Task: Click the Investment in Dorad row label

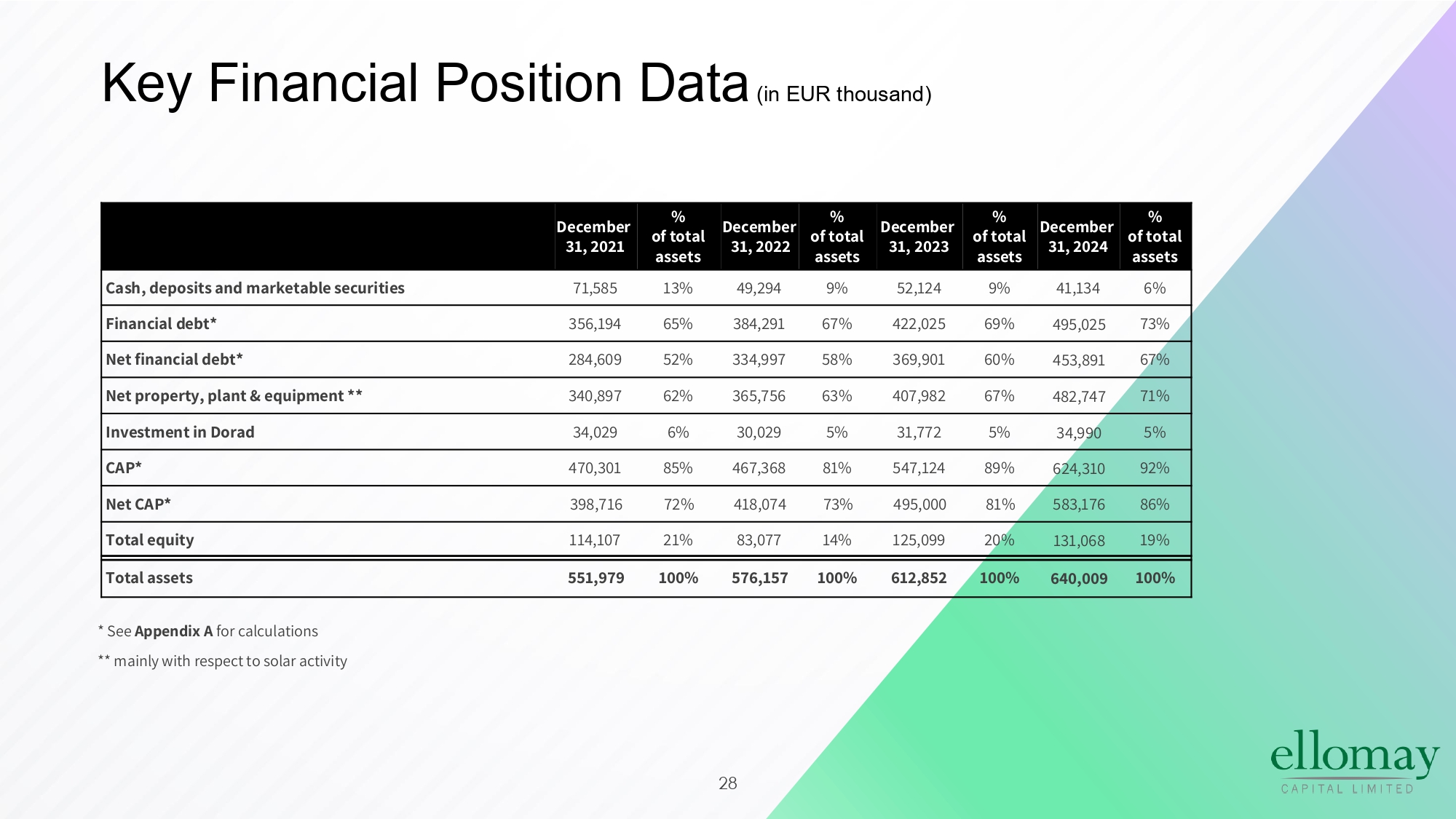Action: [180, 432]
